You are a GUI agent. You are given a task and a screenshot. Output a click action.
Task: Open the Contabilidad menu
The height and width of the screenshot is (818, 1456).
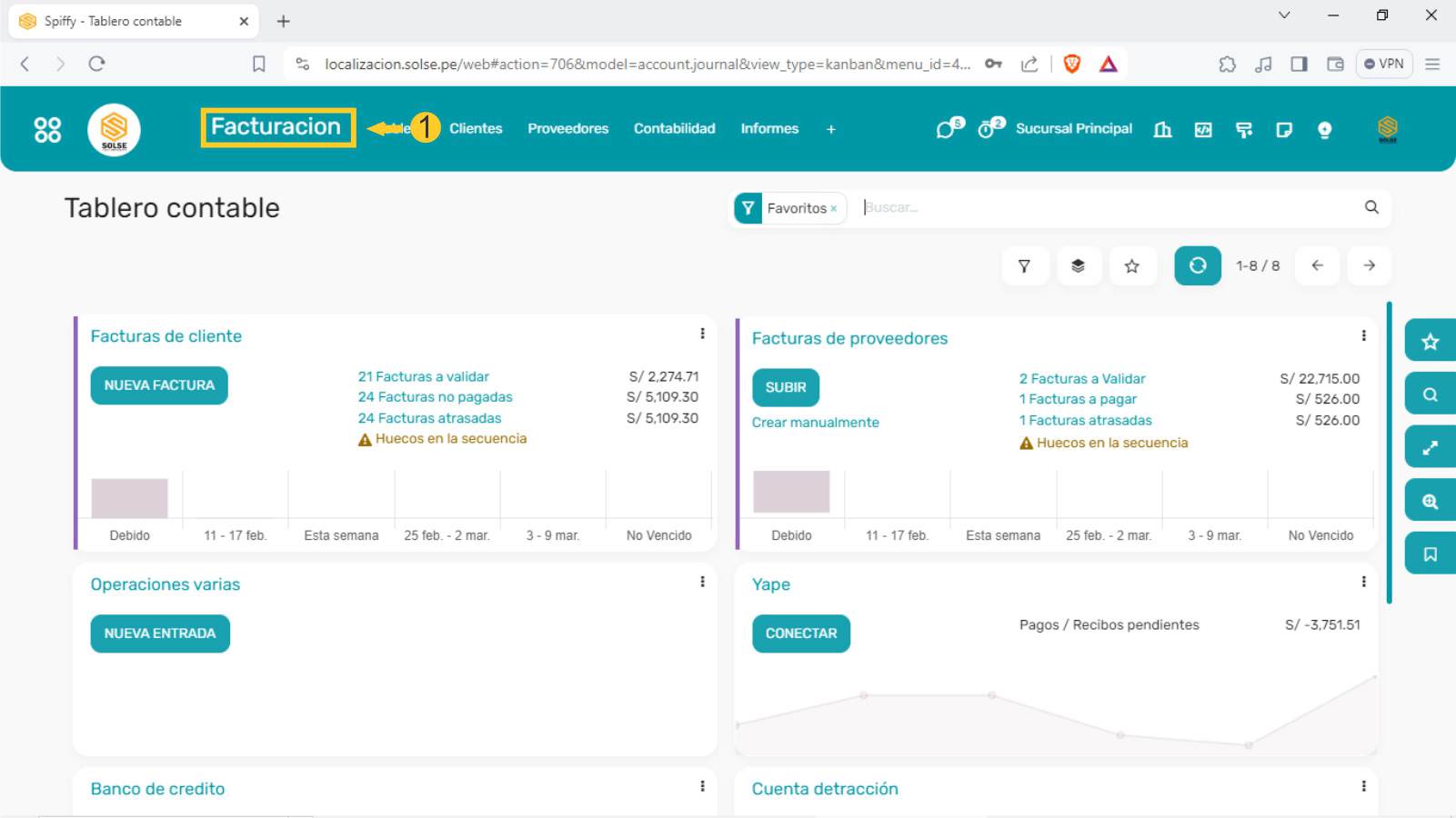click(674, 129)
